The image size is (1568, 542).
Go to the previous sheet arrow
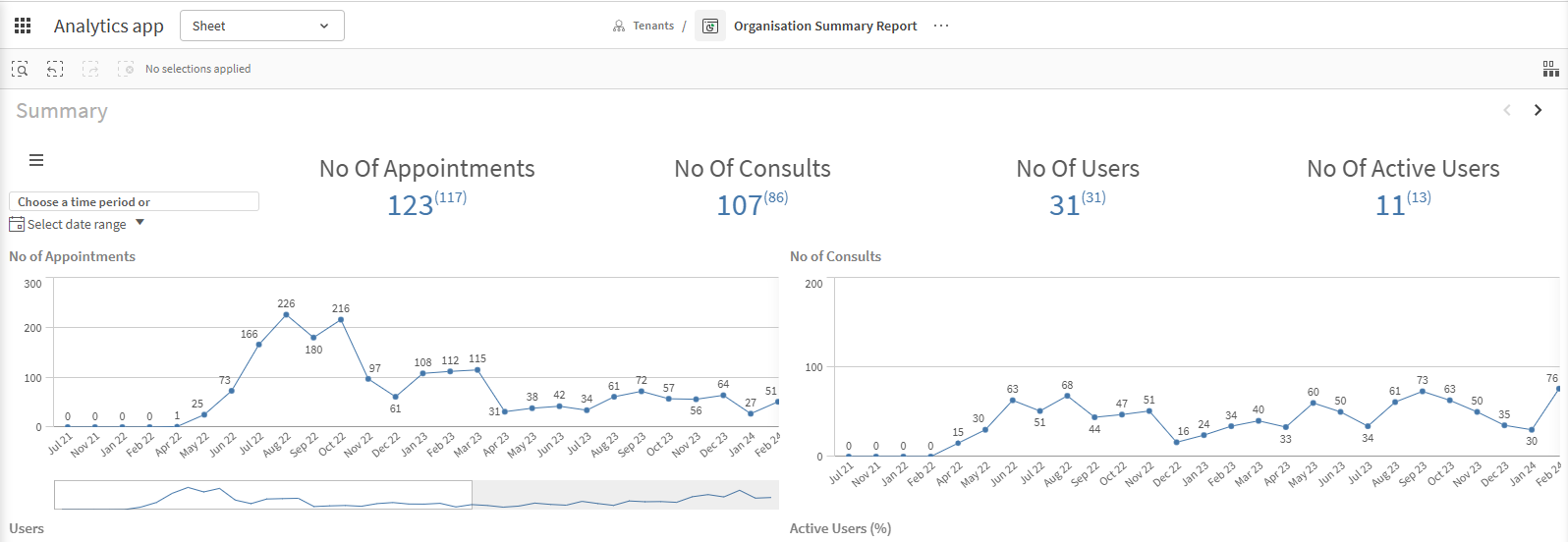[1507, 110]
